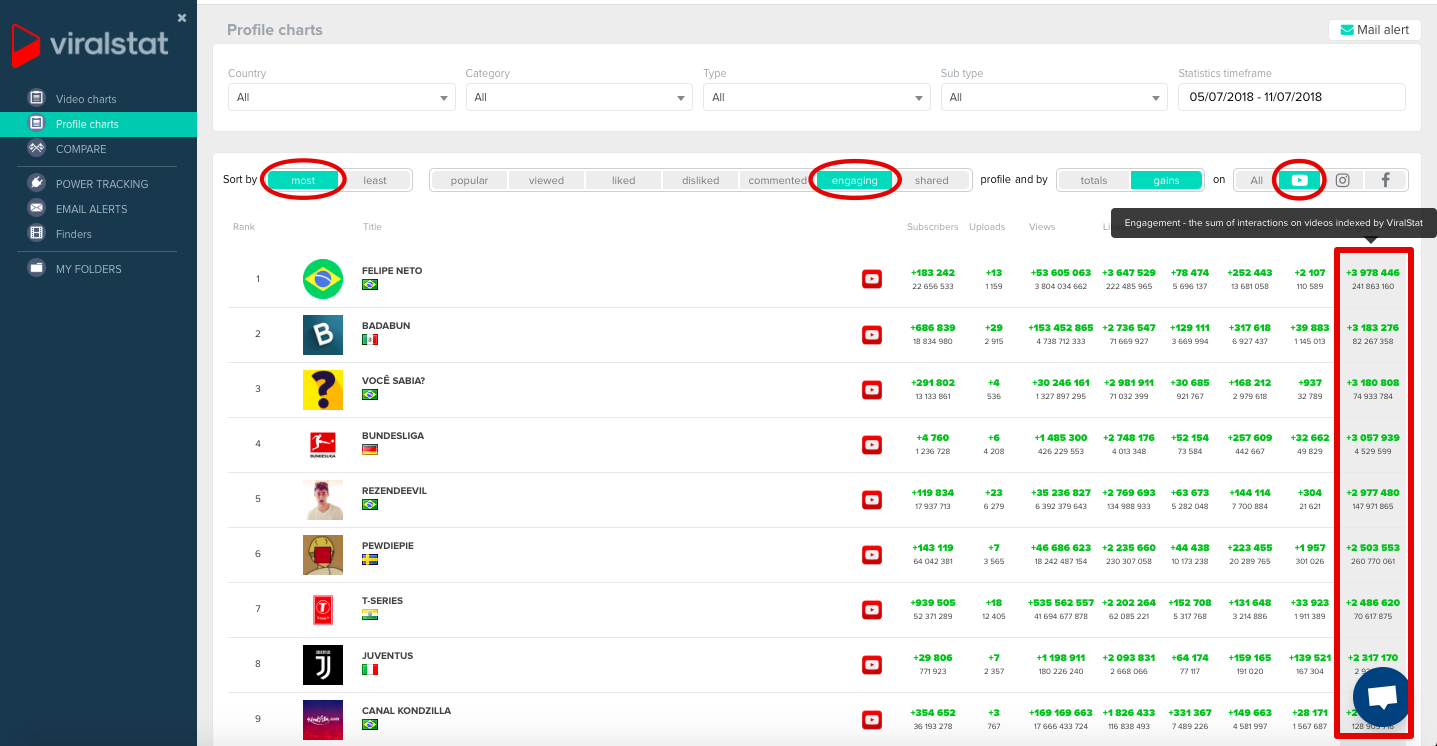Filter by Facebook platform icon
The height and width of the screenshot is (746, 1437).
[1386, 180]
